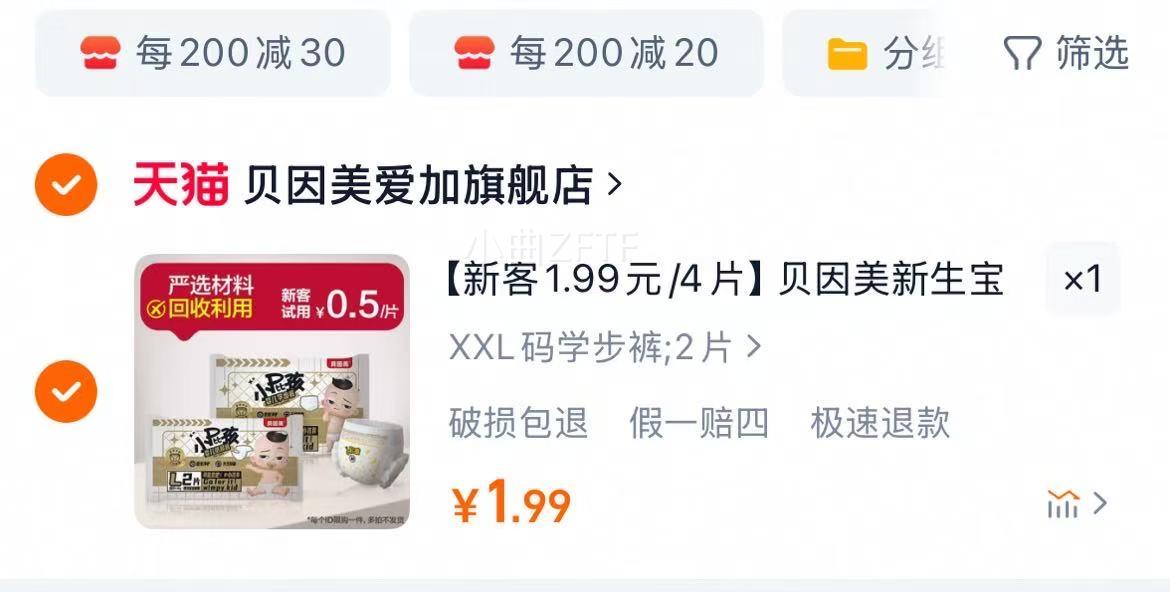Uncheck the diaper product item checkbox
This screenshot has height=592, width=1170.
pyautogui.click(x=66, y=391)
